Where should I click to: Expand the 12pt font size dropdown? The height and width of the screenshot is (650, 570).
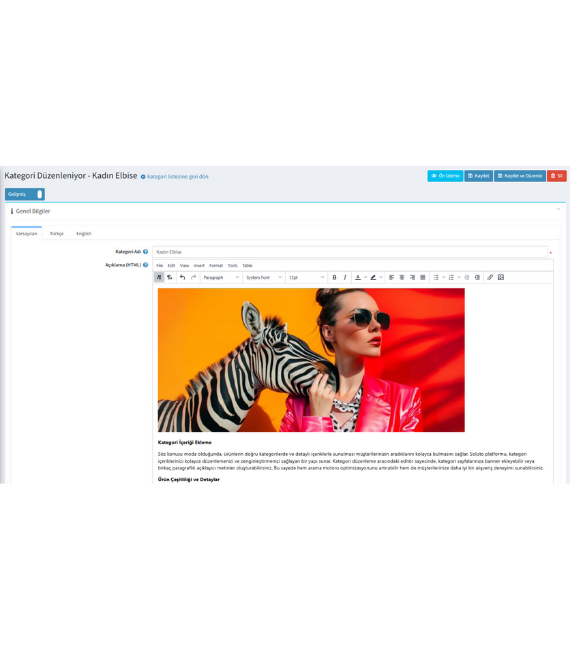click(306, 277)
